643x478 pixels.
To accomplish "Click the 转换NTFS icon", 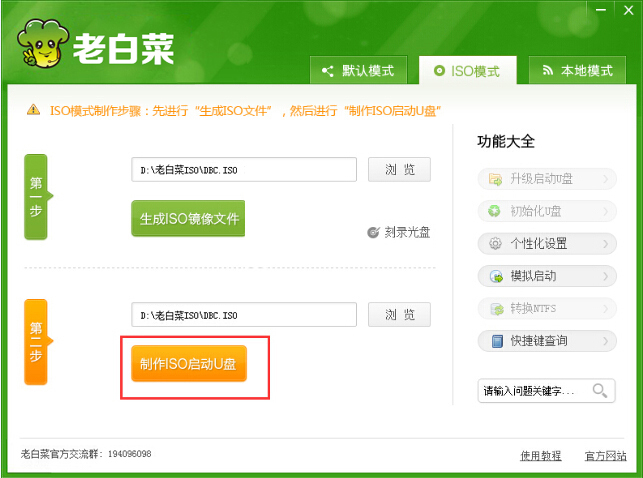I will pyautogui.click(x=497, y=309).
